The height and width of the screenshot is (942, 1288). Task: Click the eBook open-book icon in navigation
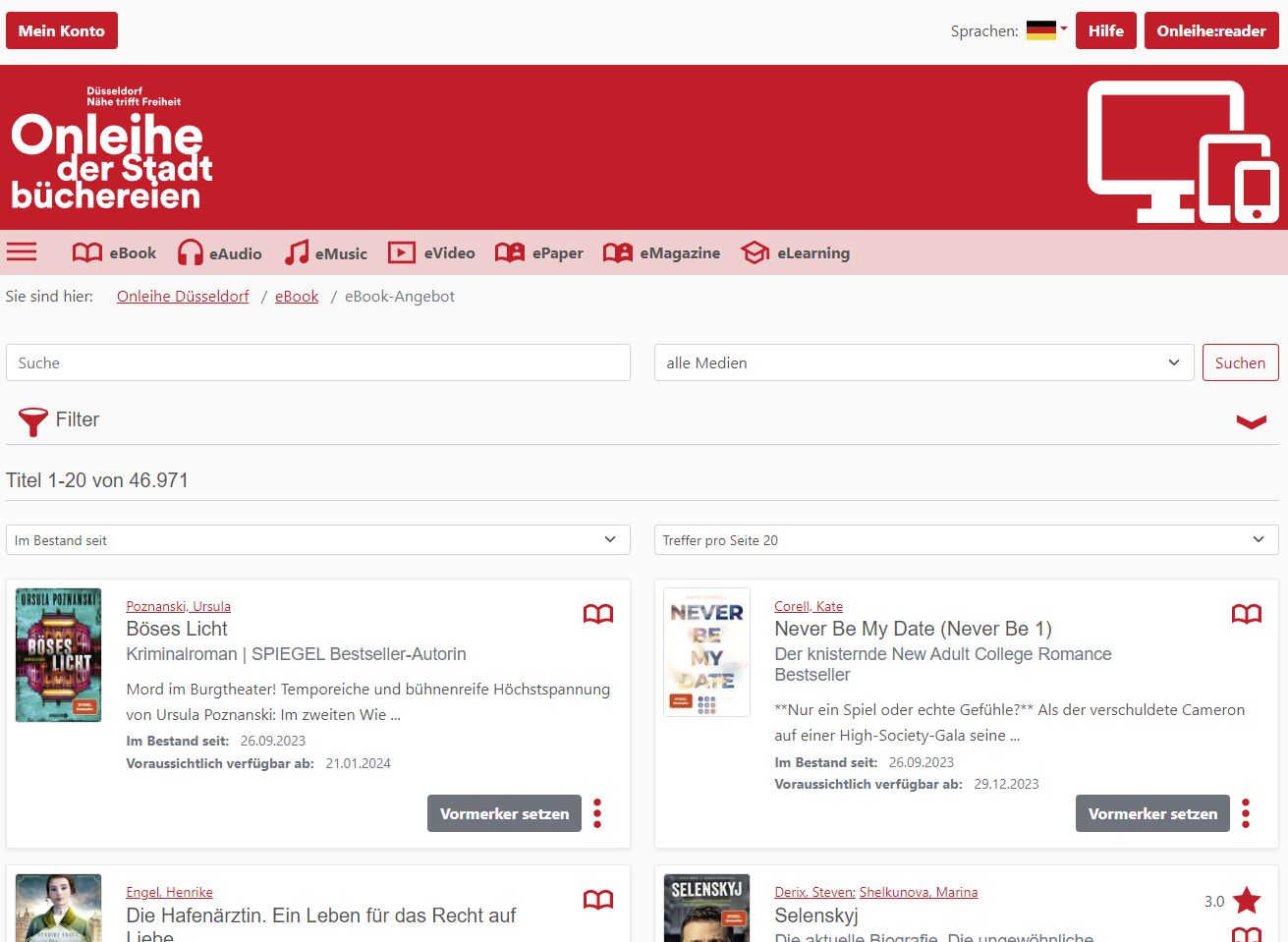(87, 252)
